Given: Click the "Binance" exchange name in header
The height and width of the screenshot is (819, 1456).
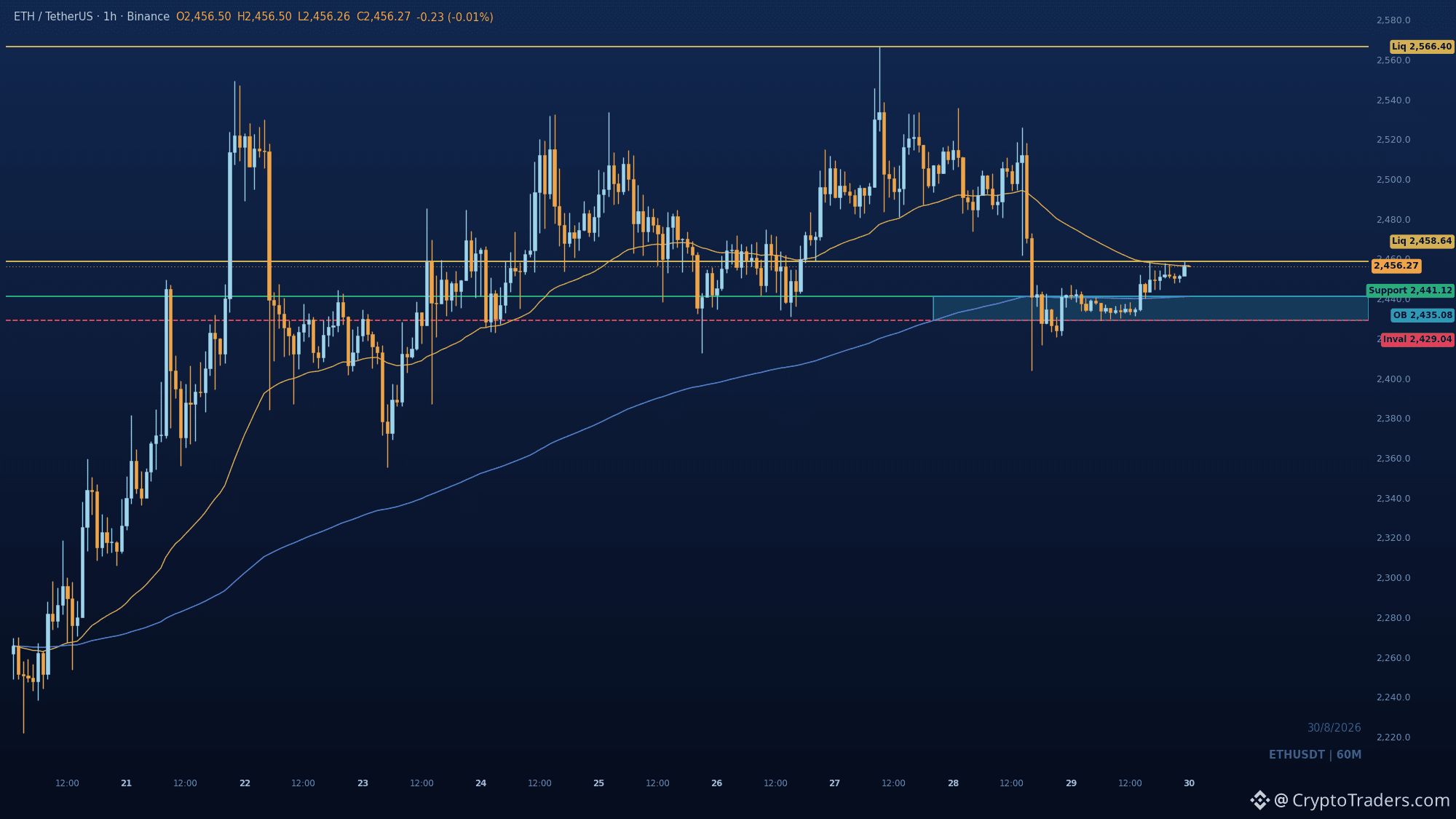Looking at the screenshot, I should [148, 17].
